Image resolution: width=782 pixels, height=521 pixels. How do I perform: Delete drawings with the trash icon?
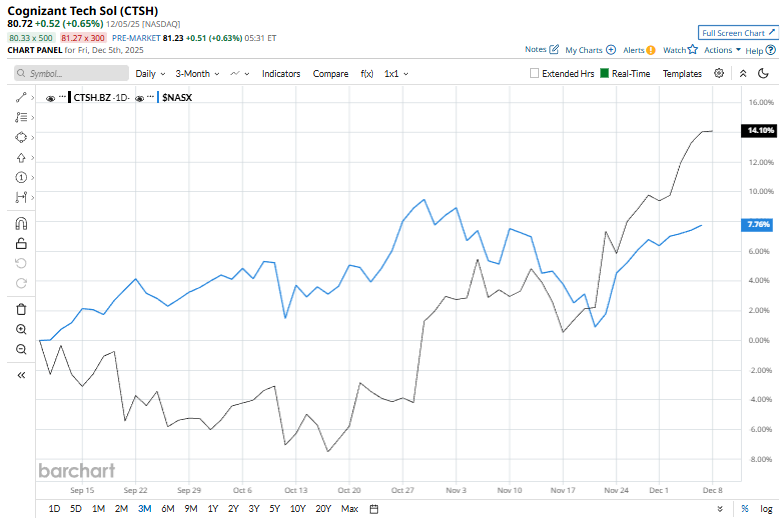tap(21, 309)
